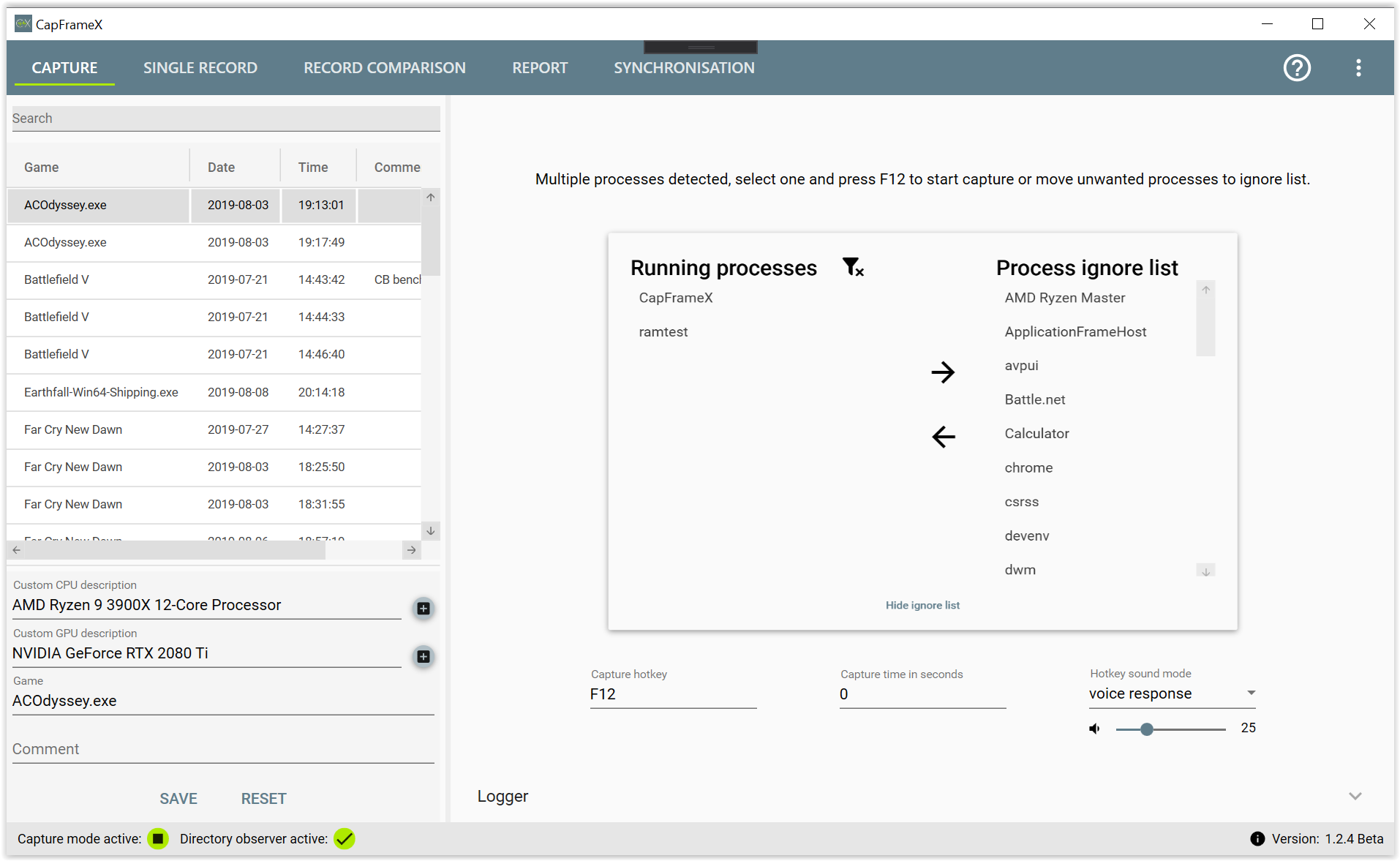
Task: Select AMD Ryzen Master in ignore list
Action: tap(1065, 298)
